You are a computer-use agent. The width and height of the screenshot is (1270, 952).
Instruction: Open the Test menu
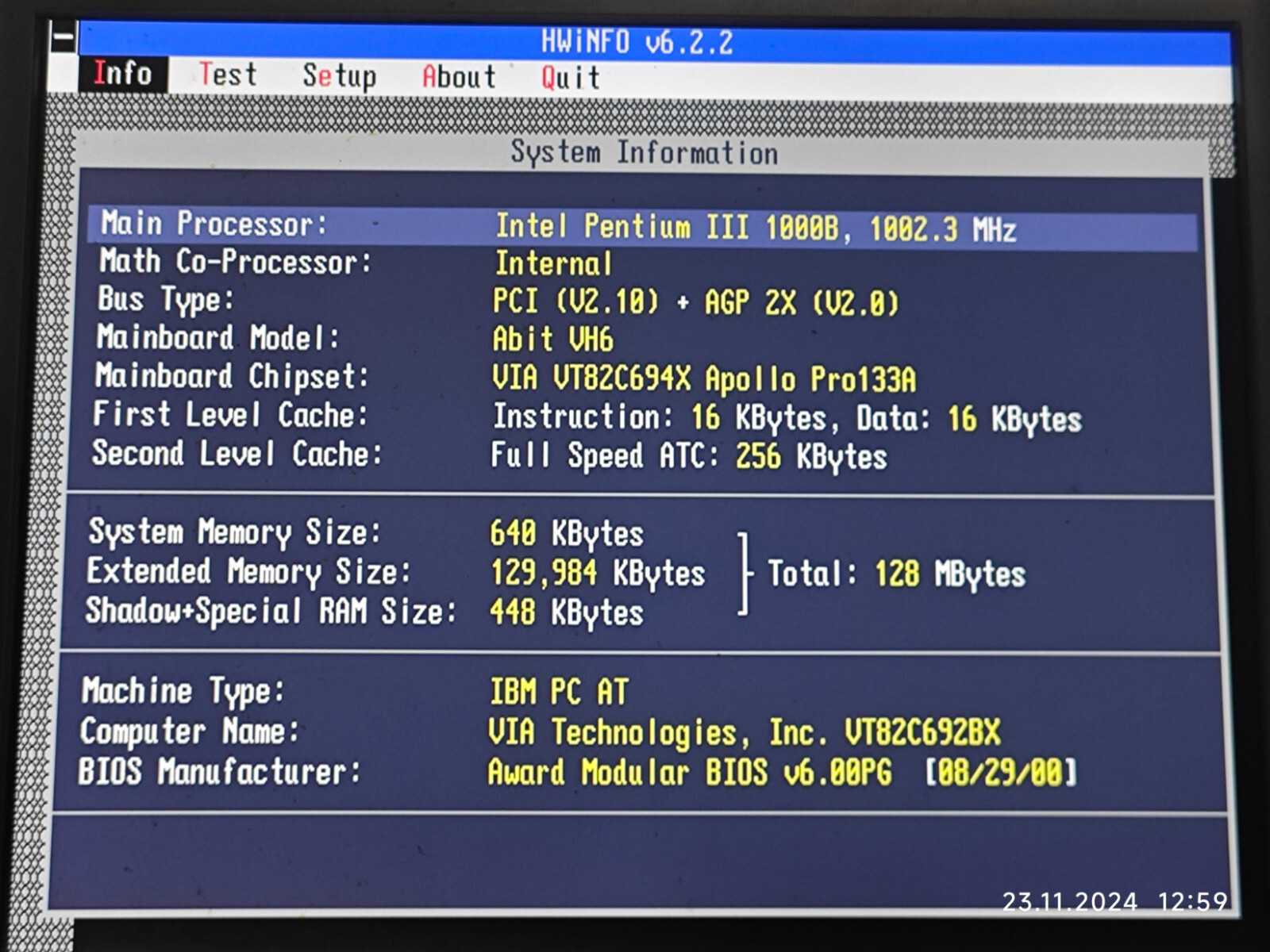[x=228, y=75]
